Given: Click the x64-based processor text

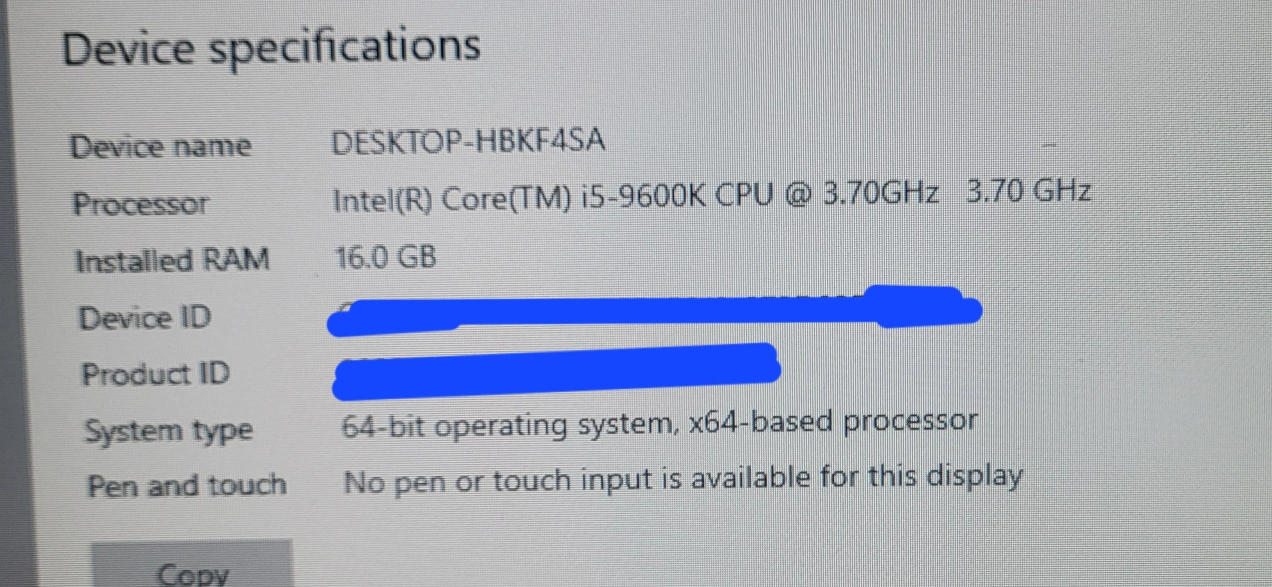Looking at the screenshot, I should click(x=832, y=421).
